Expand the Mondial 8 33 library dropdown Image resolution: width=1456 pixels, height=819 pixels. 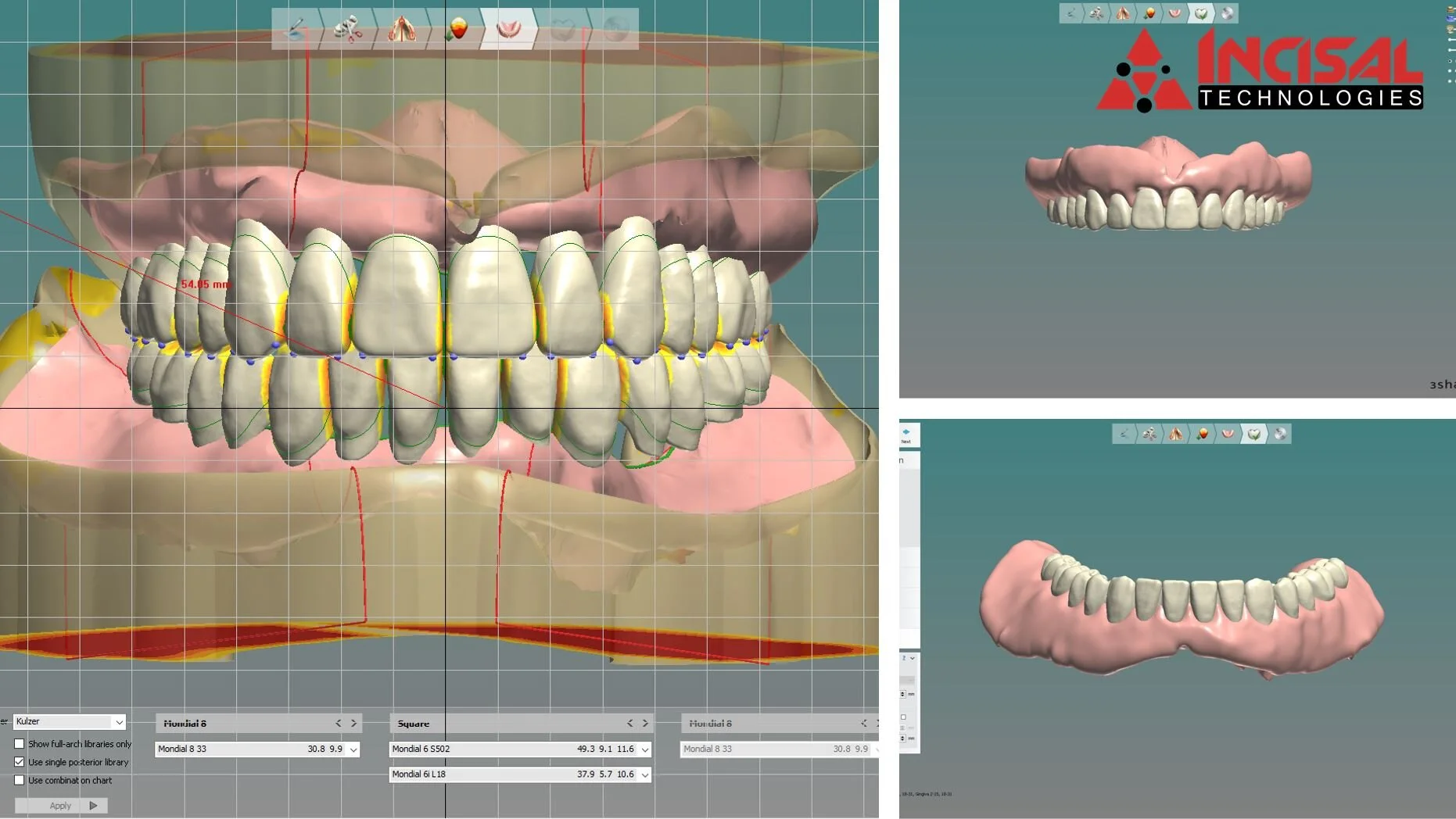pyautogui.click(x=354, y=749)
